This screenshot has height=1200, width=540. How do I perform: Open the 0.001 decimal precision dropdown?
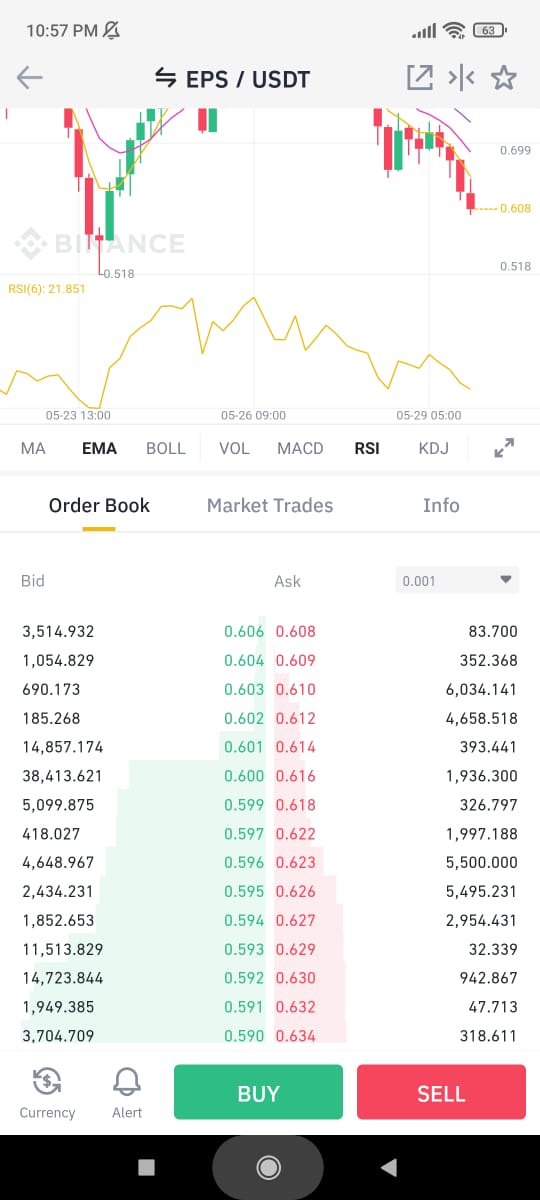pos(457,580)
